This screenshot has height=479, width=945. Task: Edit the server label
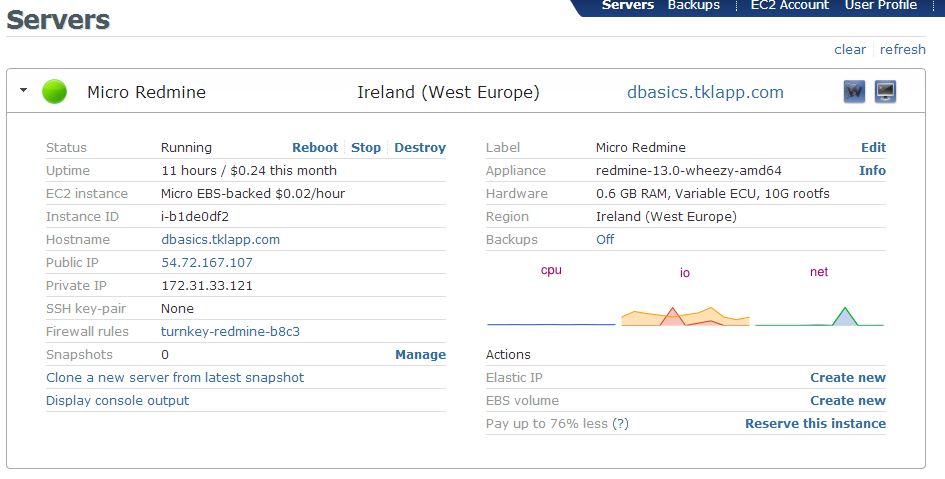click(x=873, y=147)
